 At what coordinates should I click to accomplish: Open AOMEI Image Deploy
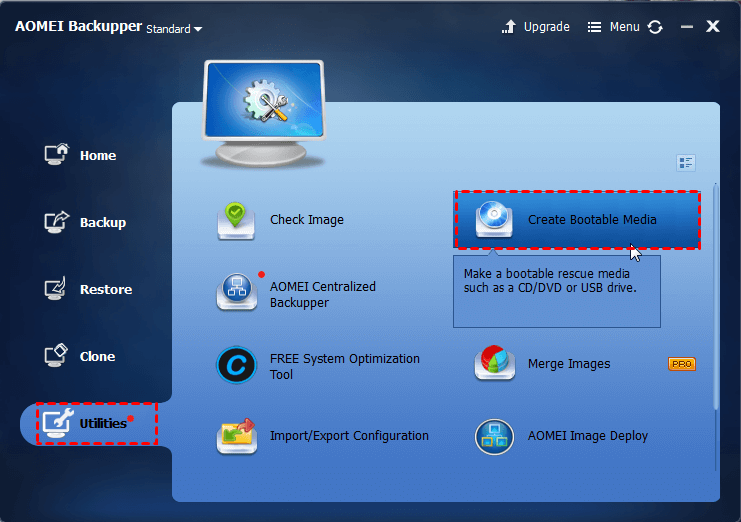pos(588,436)
